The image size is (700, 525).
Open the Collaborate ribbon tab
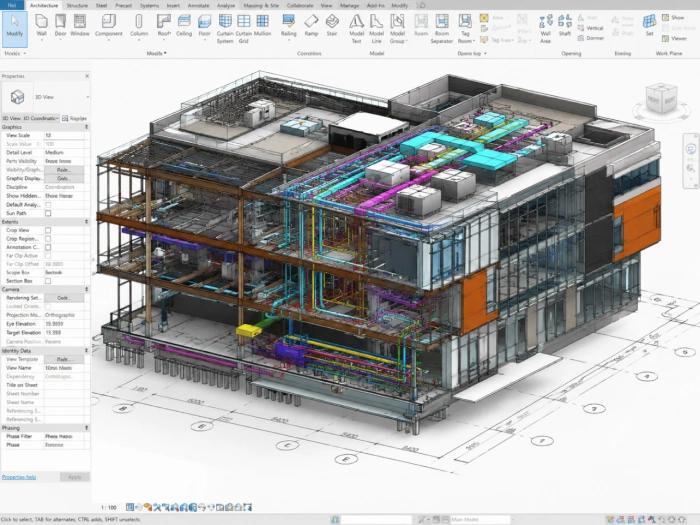pos(300,5)
